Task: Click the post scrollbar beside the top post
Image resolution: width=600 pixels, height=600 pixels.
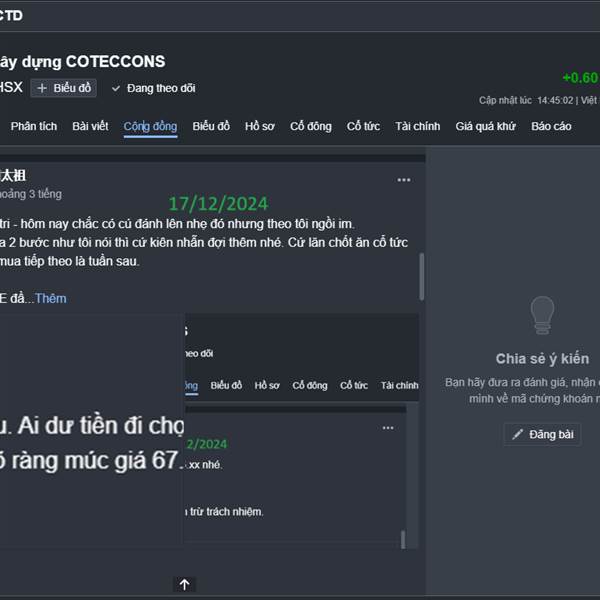Action: point(422,276)
